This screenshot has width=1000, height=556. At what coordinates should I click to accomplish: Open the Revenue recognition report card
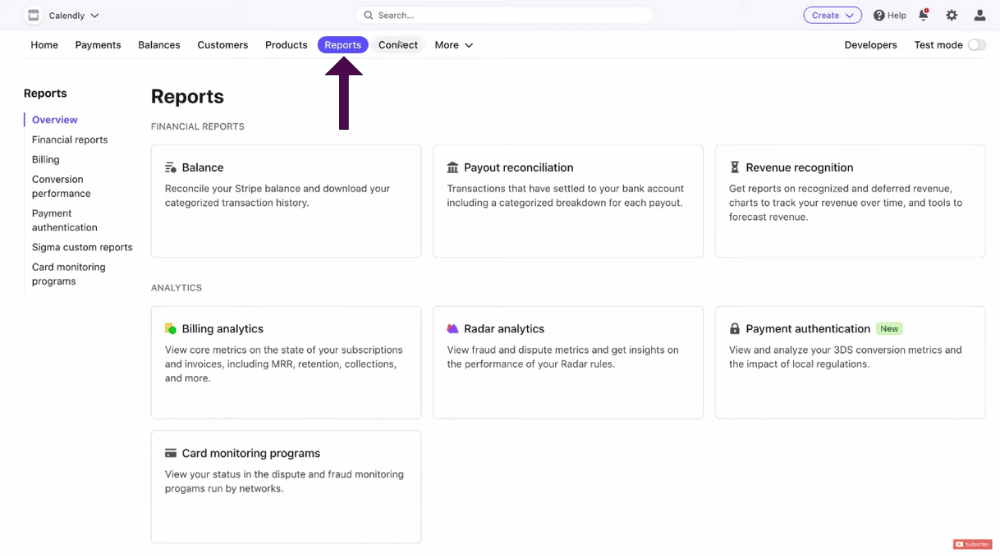point(849,201)
